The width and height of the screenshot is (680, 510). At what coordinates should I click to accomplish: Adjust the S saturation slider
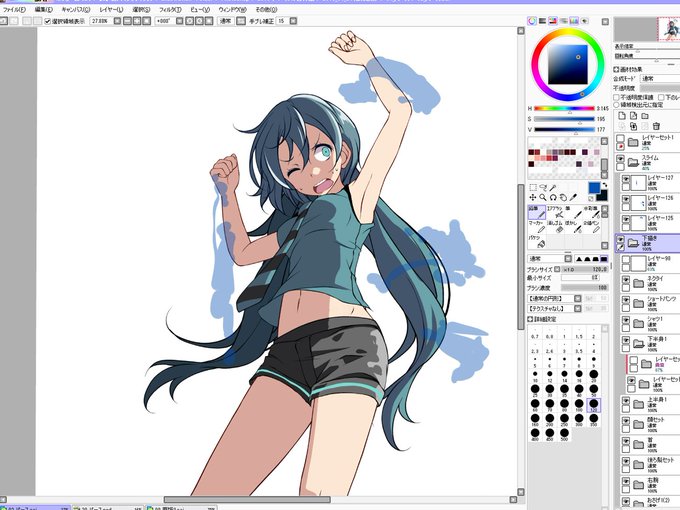tap(564, 119)
